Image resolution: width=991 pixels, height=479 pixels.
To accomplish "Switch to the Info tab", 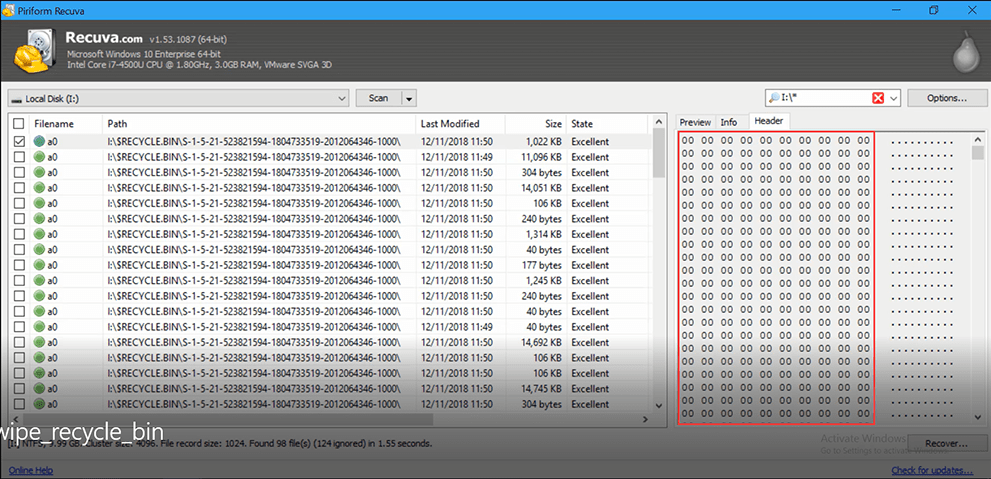I will 729,122.
